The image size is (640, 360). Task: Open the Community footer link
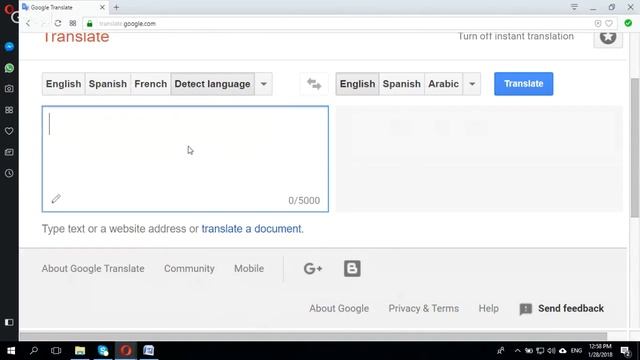pos(189,269)
